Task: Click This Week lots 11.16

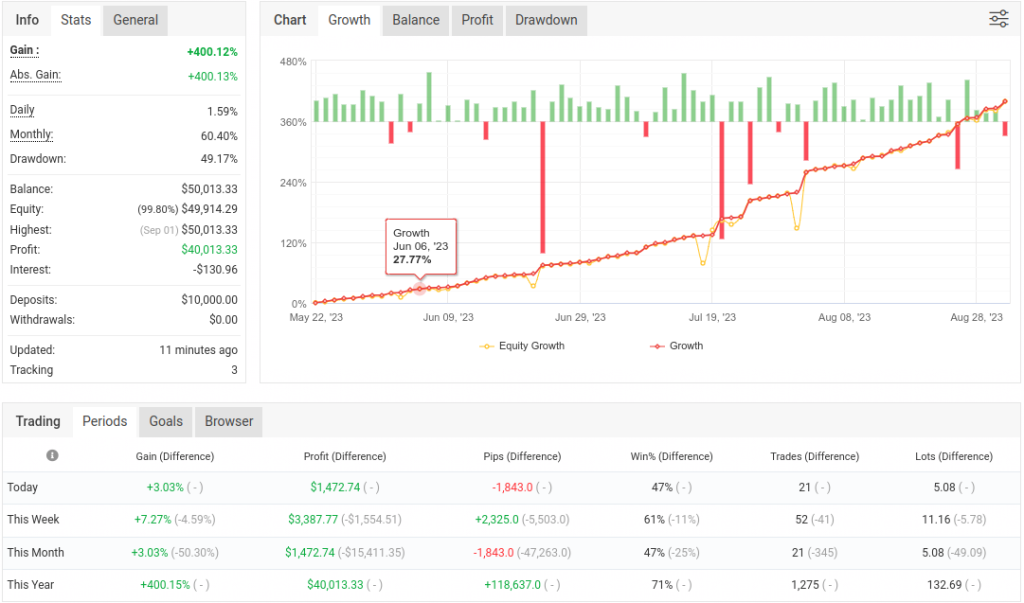Action: coord(936,519)
